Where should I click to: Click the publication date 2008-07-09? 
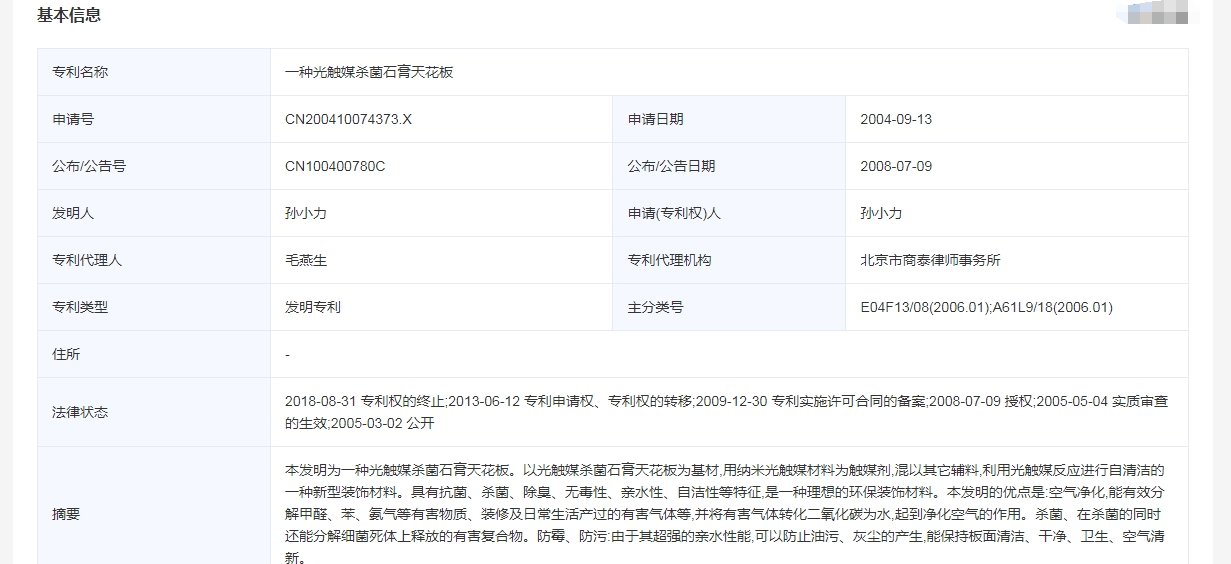(x=896, y=166)
